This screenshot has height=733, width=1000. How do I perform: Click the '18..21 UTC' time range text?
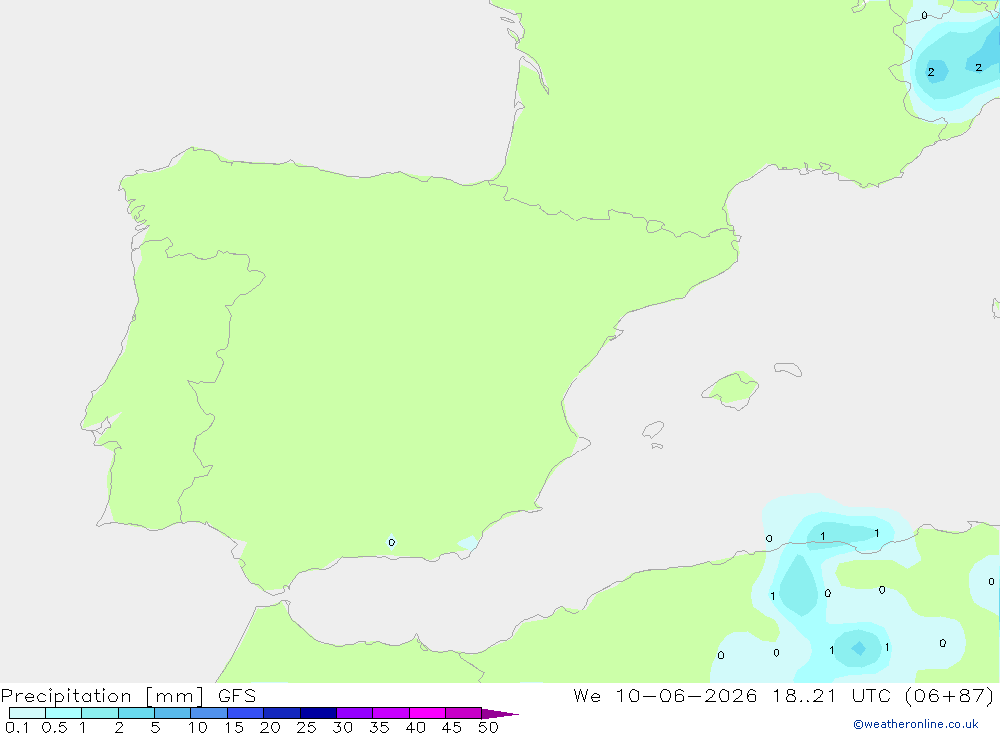831,695
